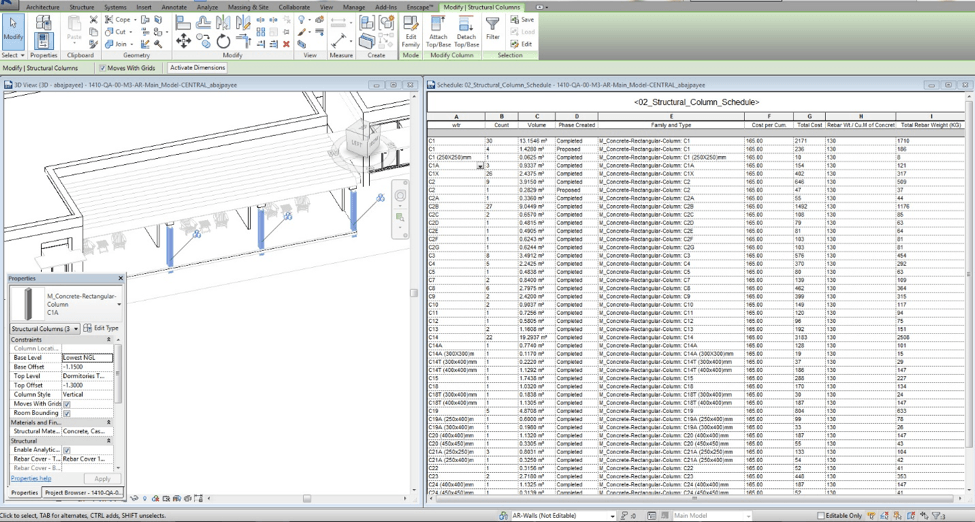Click the Join geometry tool
975x522 pixels.
(x=116, y=44)
